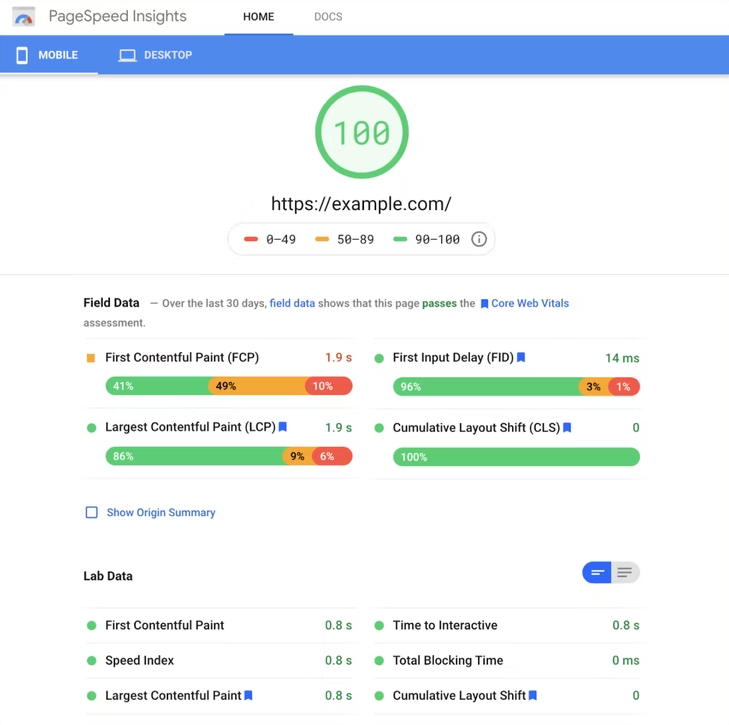Image resolution: width=729 pixels, height=725 pixels.
Task: Click the bookmark icon next to Lab Data Cumulative Layout Shift
Action: 533,695
